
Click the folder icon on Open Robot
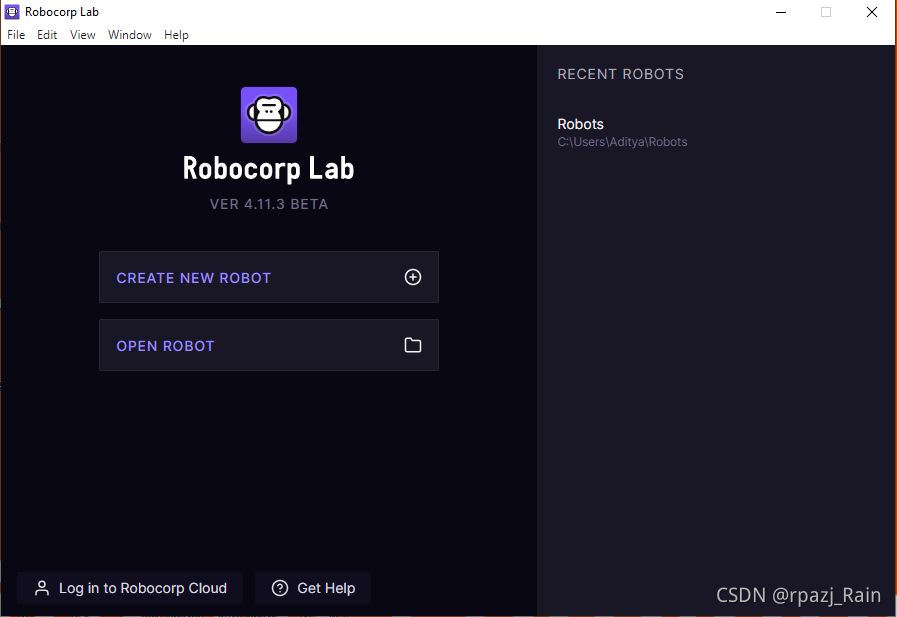point(413,345)
